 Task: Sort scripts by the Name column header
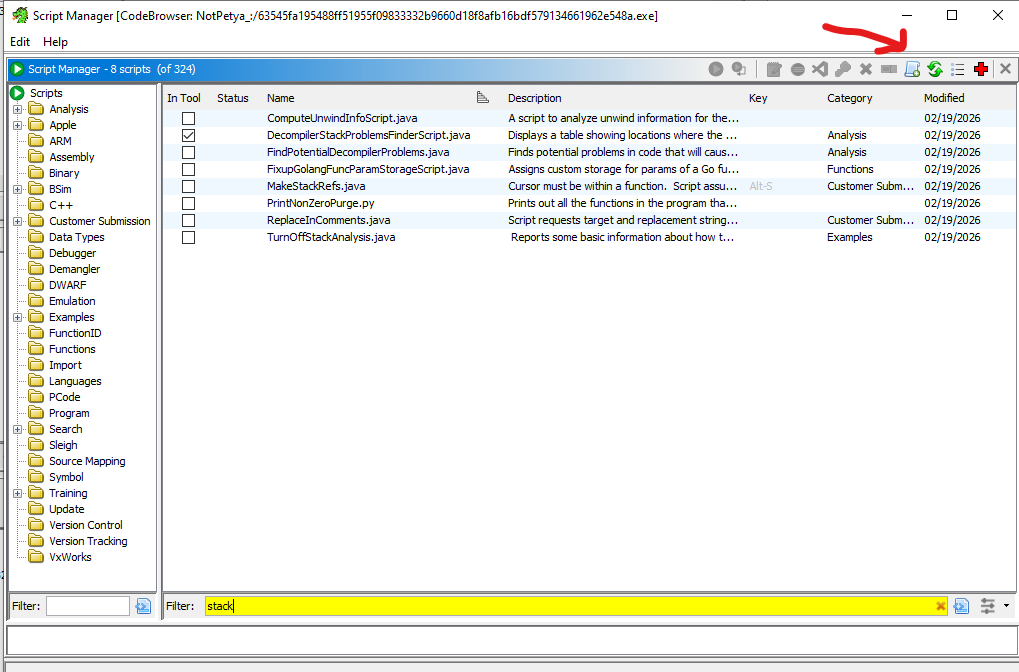[281, 98]
